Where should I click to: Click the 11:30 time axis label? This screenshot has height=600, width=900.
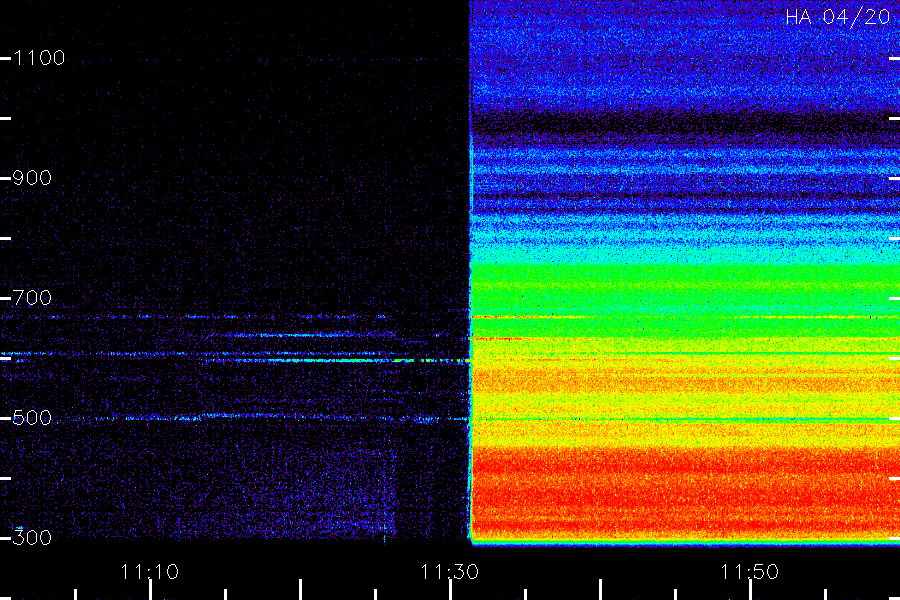449,572
